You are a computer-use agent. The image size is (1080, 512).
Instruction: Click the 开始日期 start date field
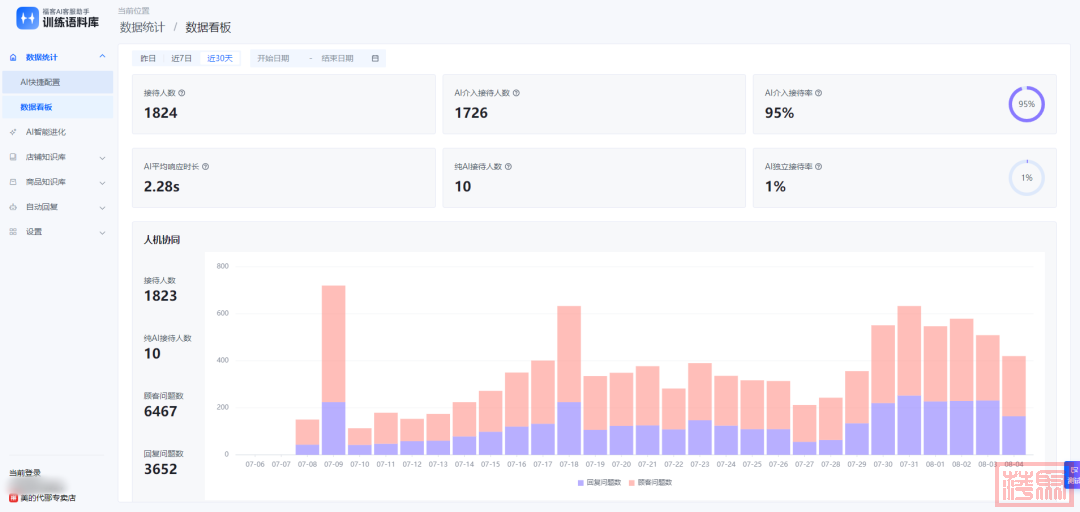point(274,58)
